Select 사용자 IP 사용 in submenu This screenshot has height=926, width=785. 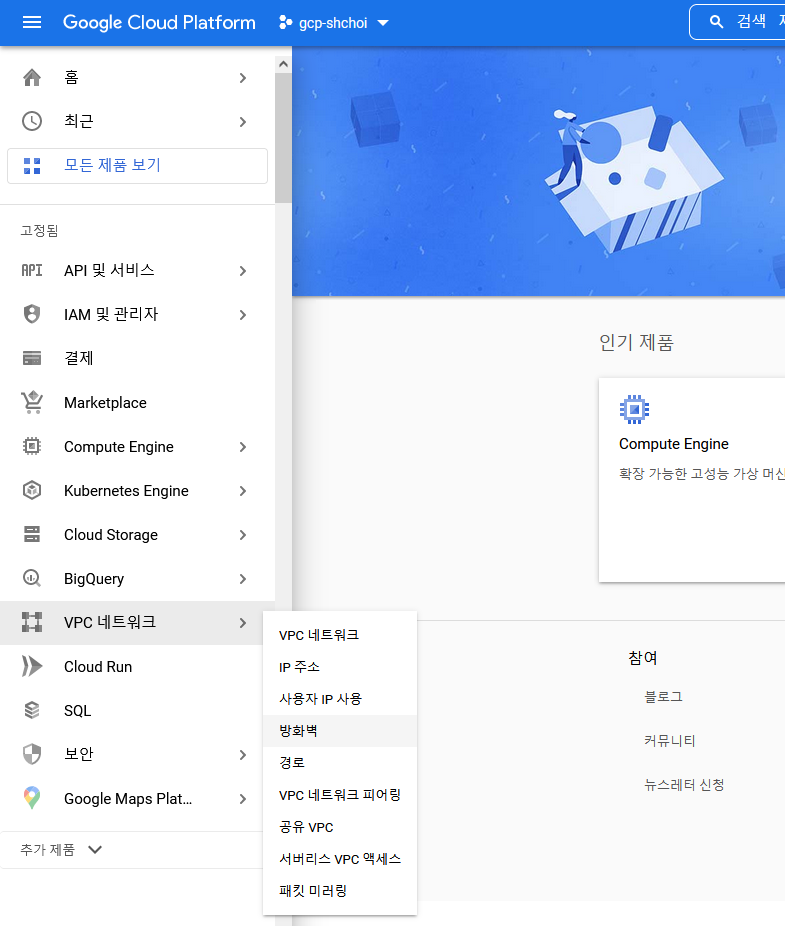[x=340, y=699]
